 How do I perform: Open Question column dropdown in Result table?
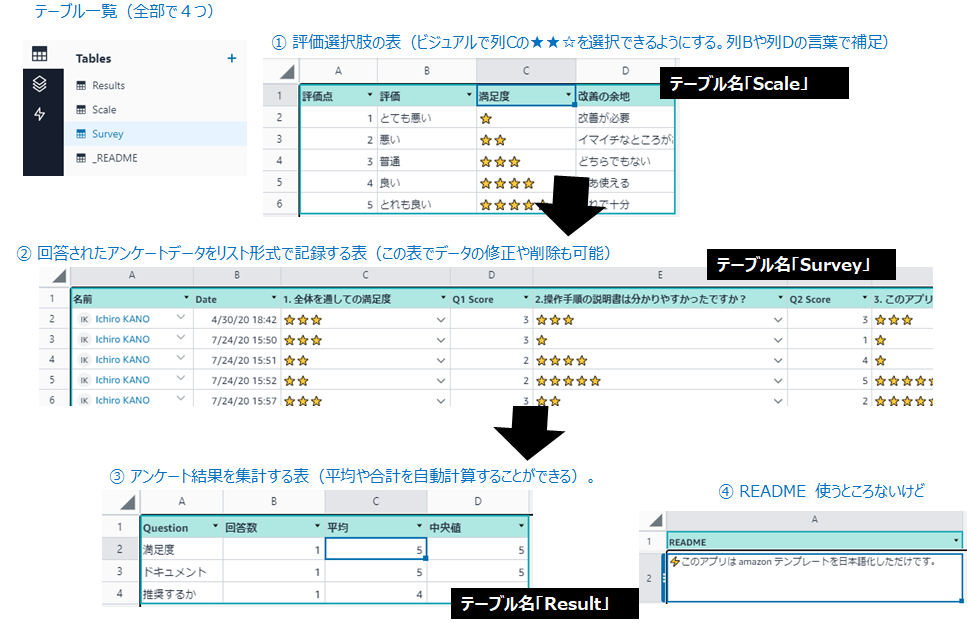point(215,526)
